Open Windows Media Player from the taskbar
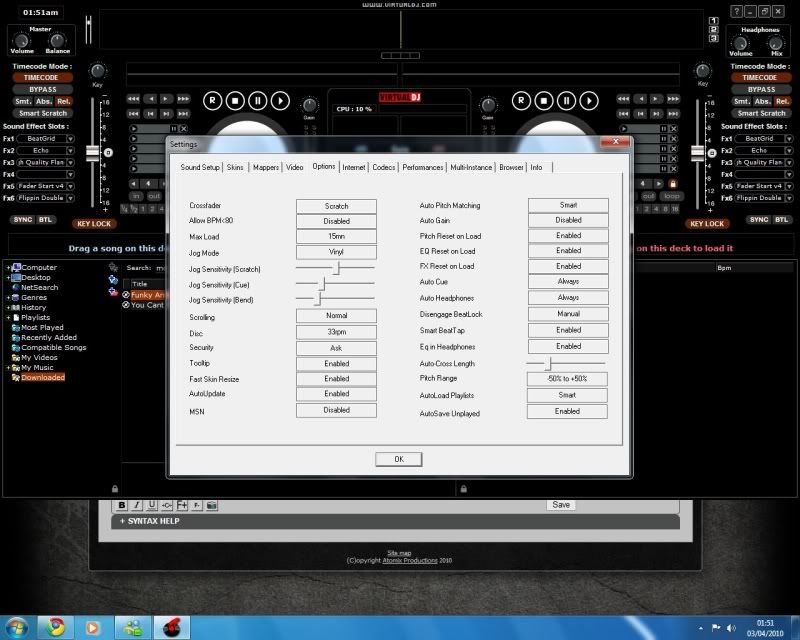 [x=92, y=627]
